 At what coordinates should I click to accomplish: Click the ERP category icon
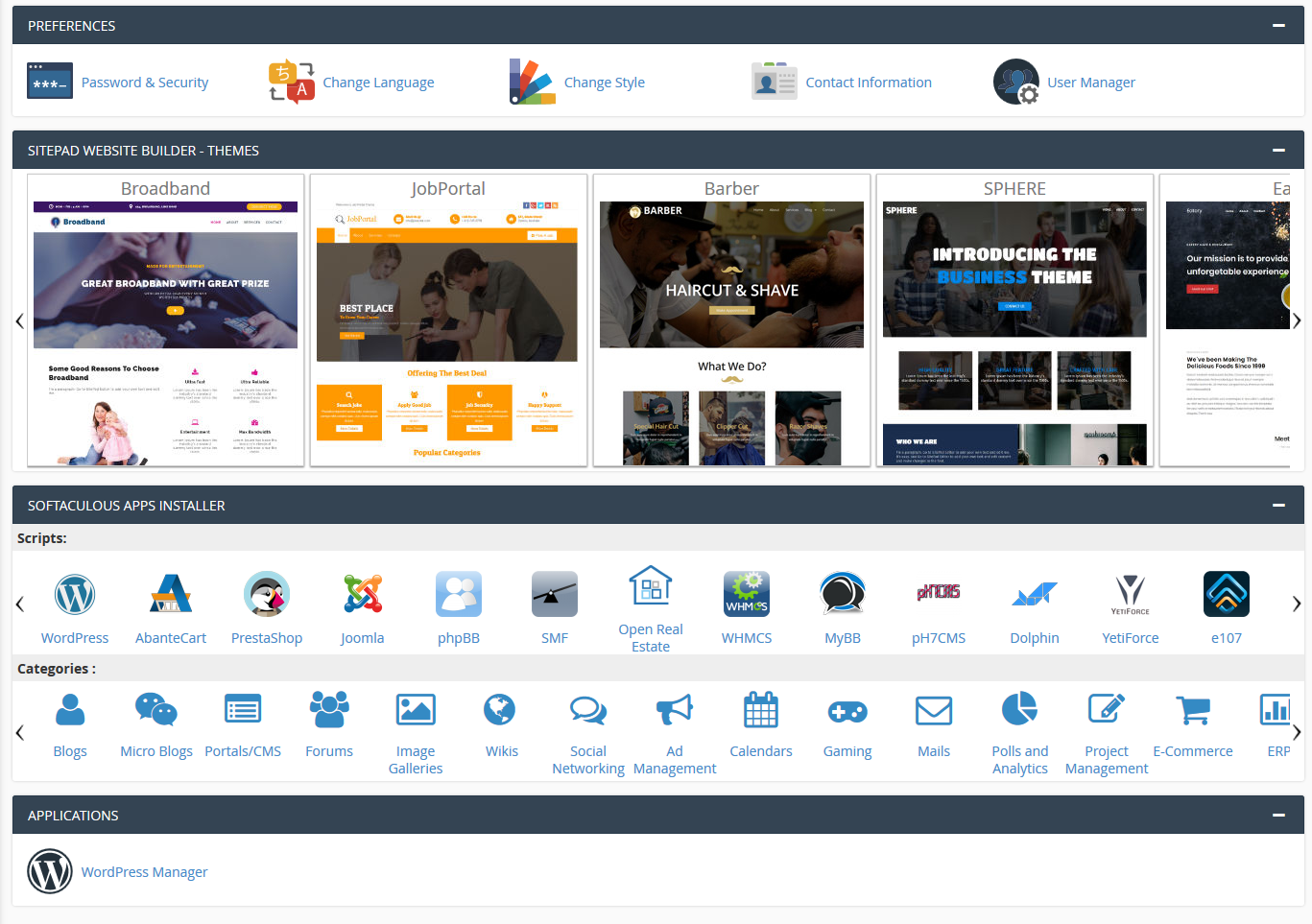click(x=1276, y=710)
